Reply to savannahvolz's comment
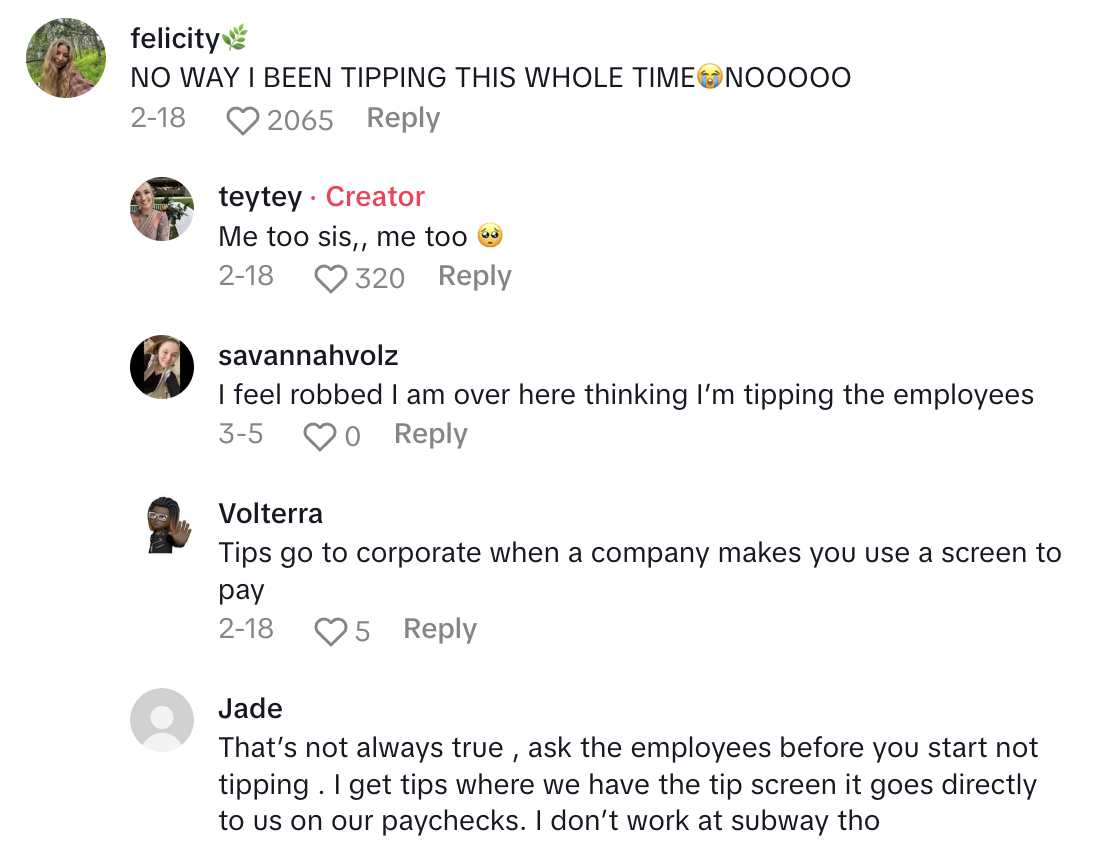Screen dimensions: 1096x846 tap(430, 434)
